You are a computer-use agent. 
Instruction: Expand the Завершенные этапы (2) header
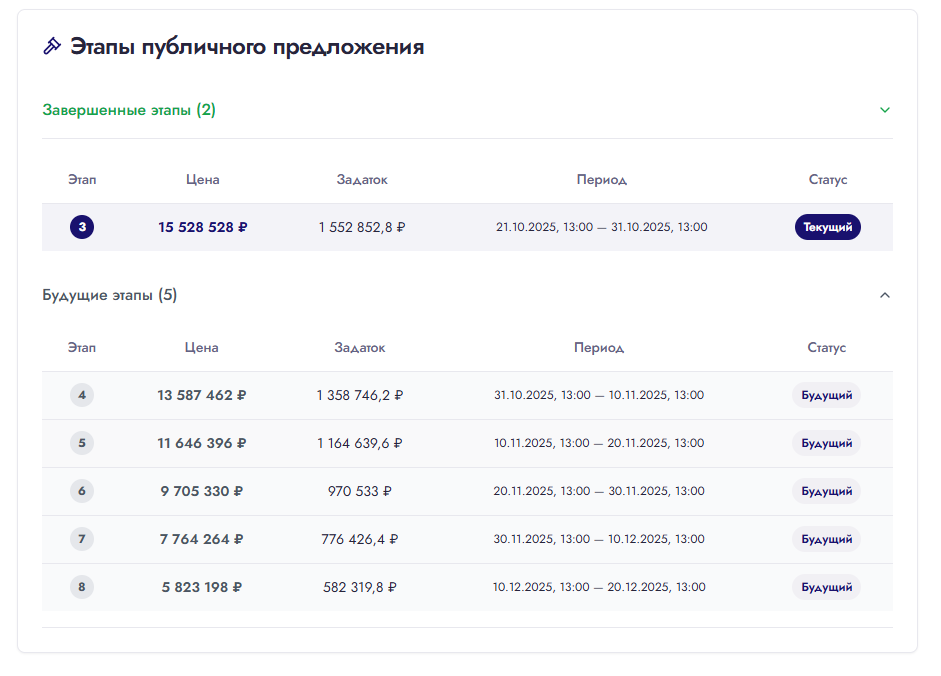pyautogui.click(x=131, y=110)
